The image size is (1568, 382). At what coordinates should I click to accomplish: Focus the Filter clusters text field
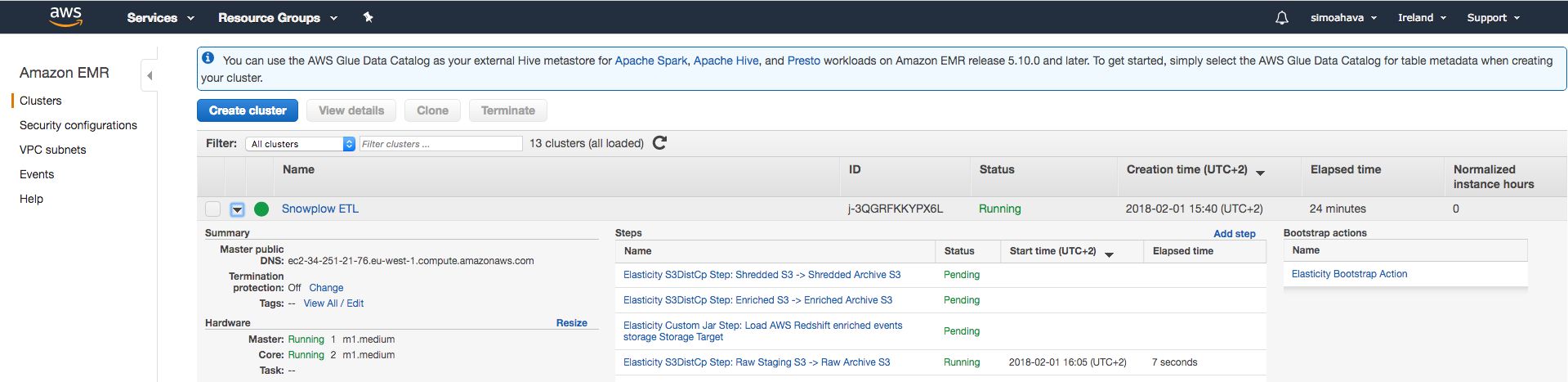440,144
